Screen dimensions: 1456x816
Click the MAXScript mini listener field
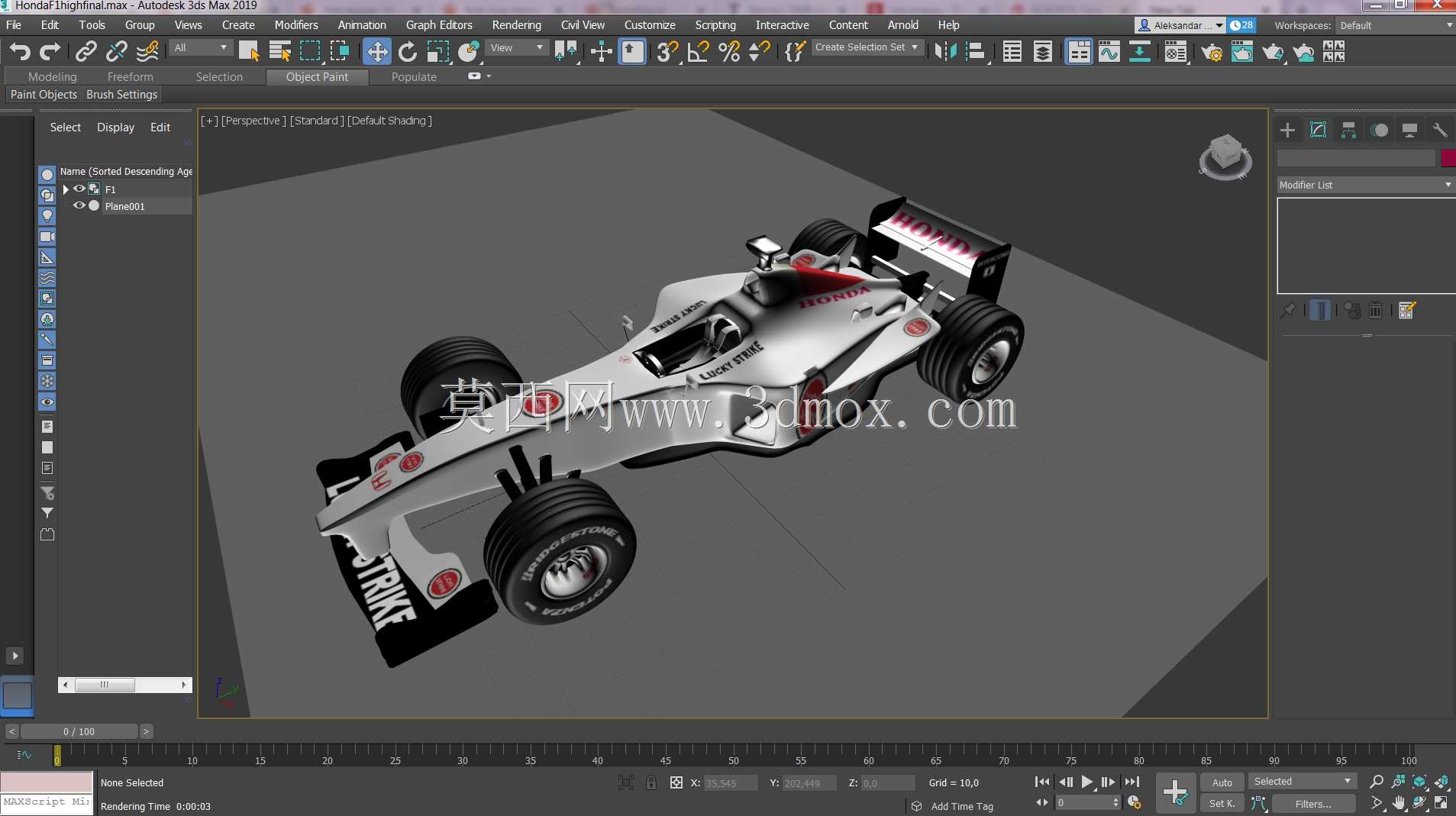[x=47, y=803]
